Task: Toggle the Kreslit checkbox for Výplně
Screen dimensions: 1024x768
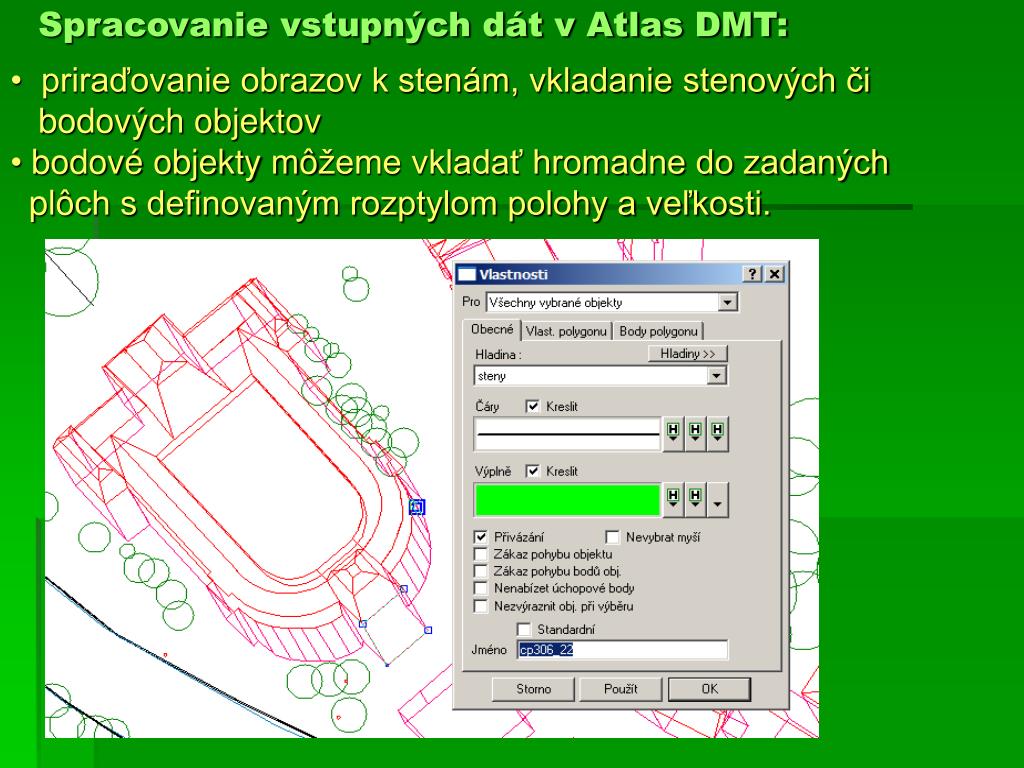Action: (532, 471)
